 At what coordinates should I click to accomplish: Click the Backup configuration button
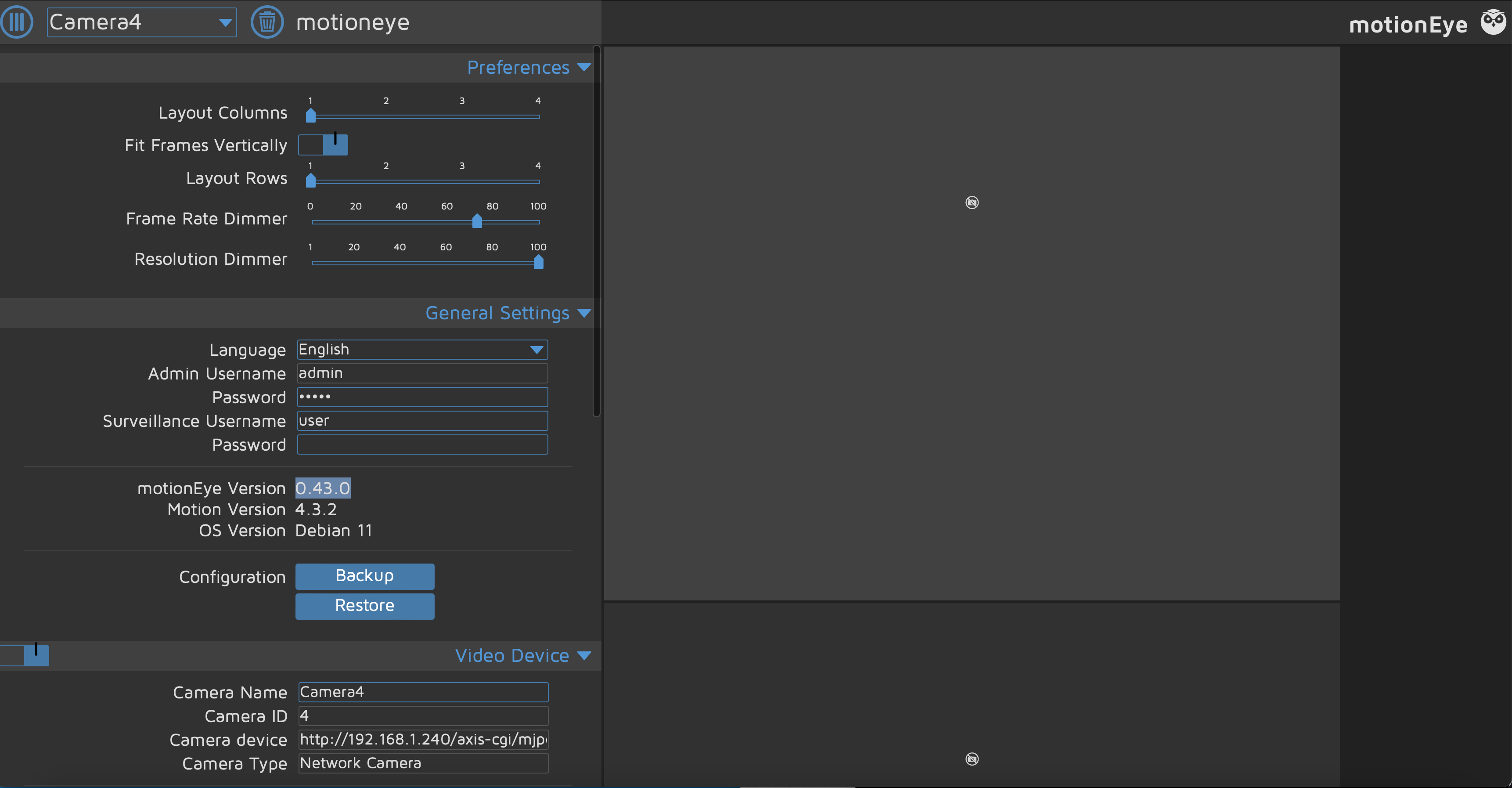click(x=364, y=576)
